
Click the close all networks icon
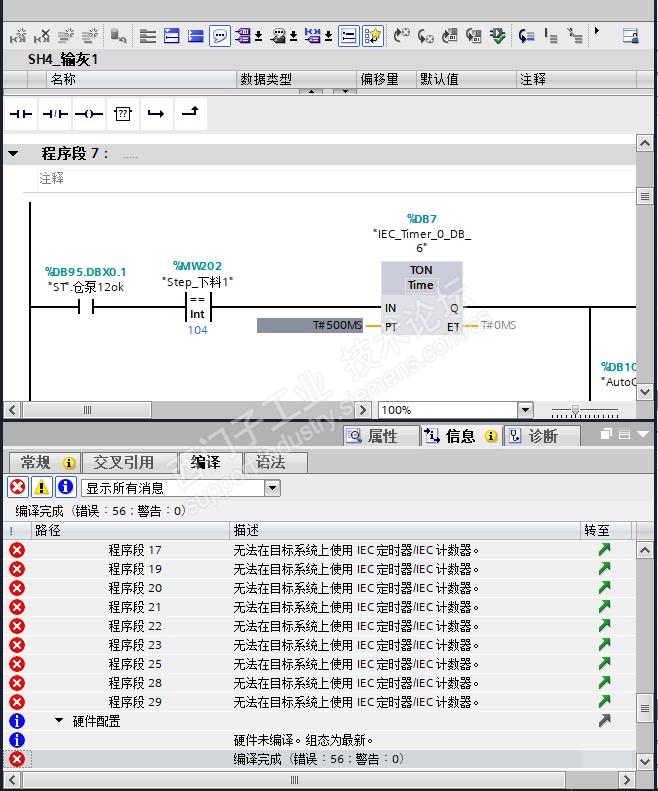(x=172, y=36)
